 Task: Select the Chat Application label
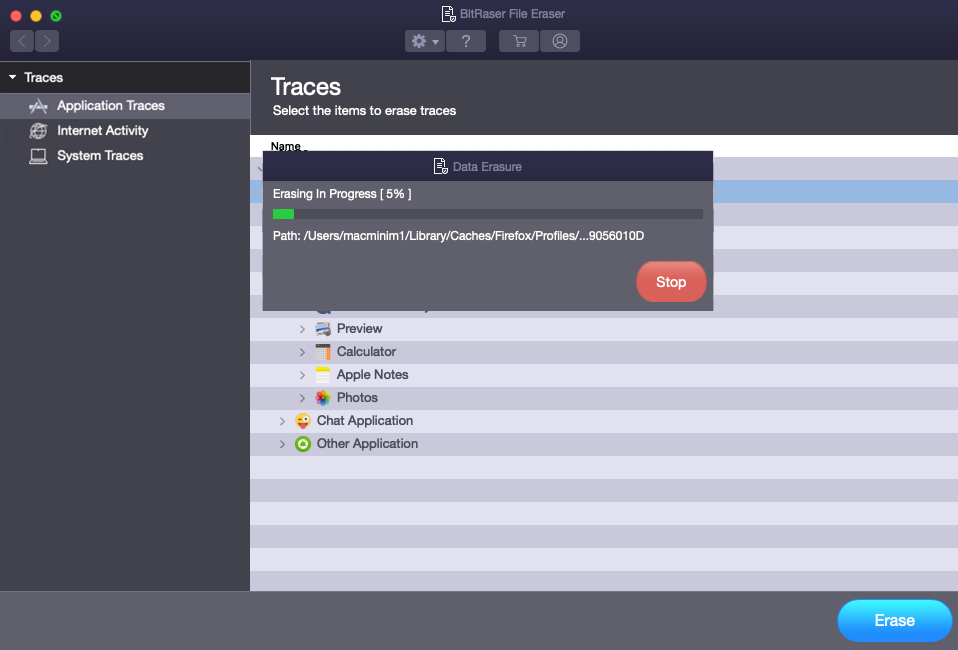tap(365, 421)
